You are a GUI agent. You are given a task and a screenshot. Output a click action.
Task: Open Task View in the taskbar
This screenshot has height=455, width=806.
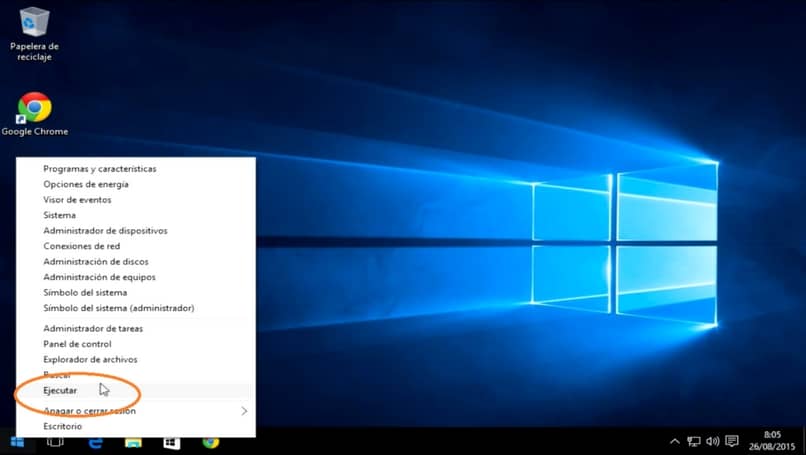55,443
